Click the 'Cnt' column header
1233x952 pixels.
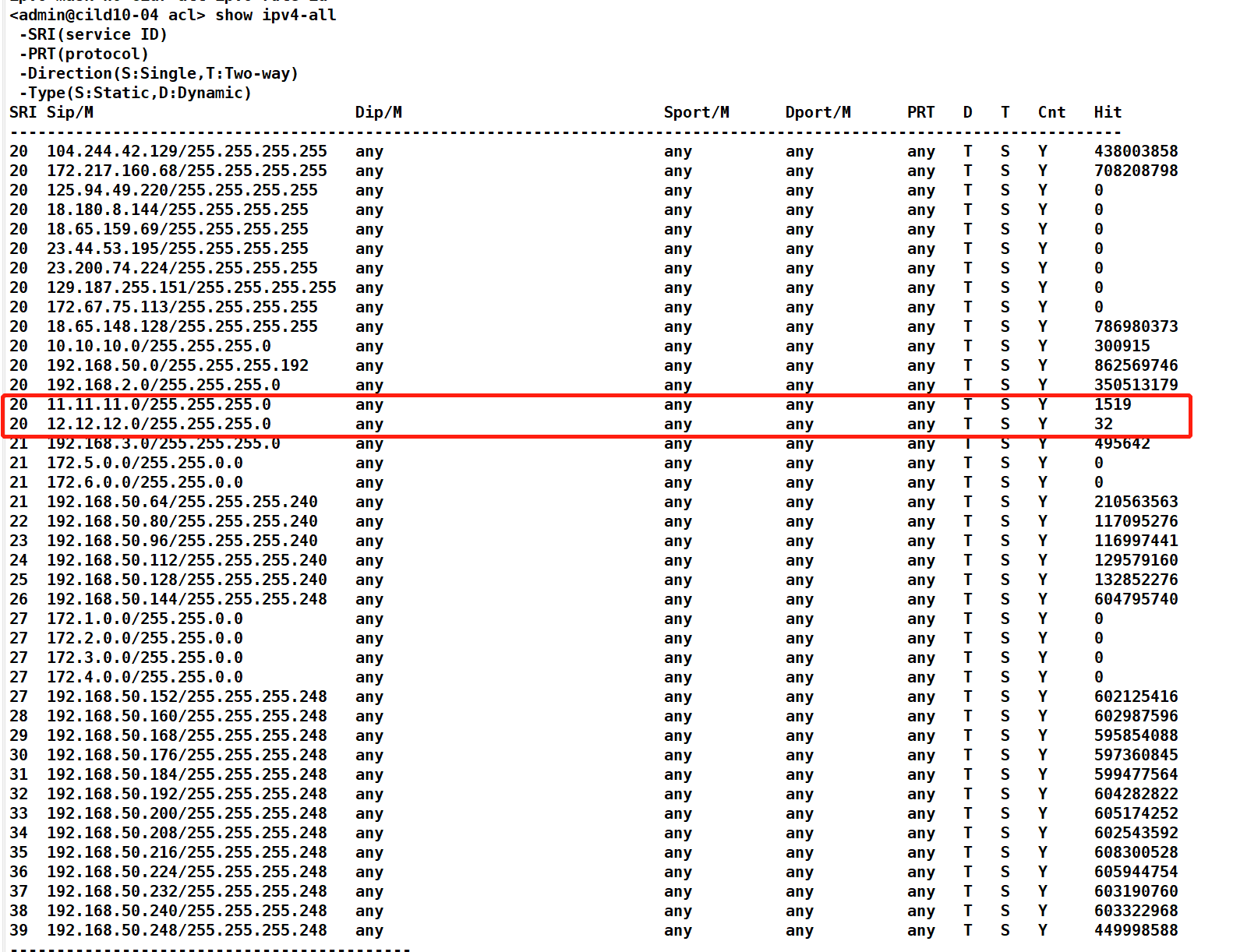(1051, 112)
